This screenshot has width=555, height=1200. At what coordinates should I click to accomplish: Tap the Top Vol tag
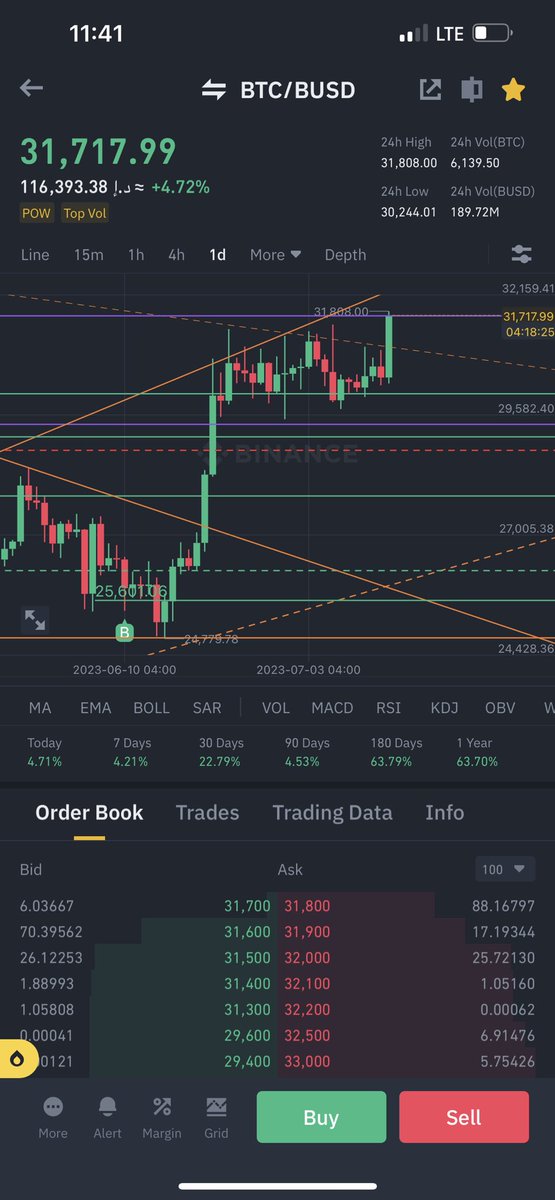pos(85,213)
